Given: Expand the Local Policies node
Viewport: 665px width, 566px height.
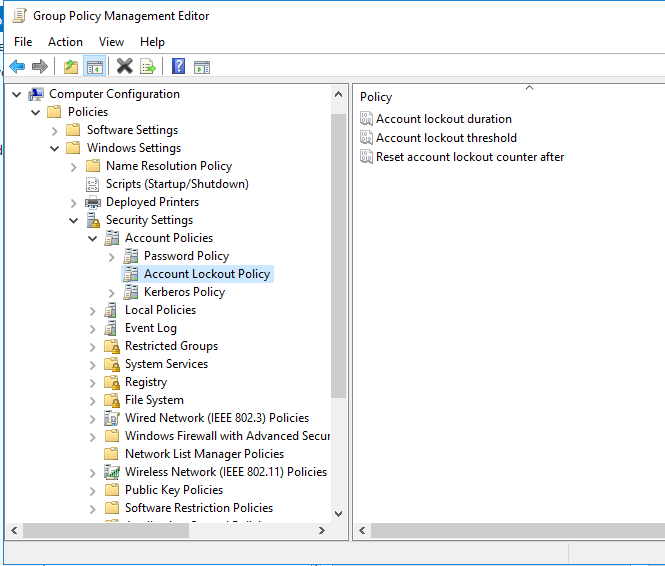Looking at the screenshot, I should coord(92,311).
